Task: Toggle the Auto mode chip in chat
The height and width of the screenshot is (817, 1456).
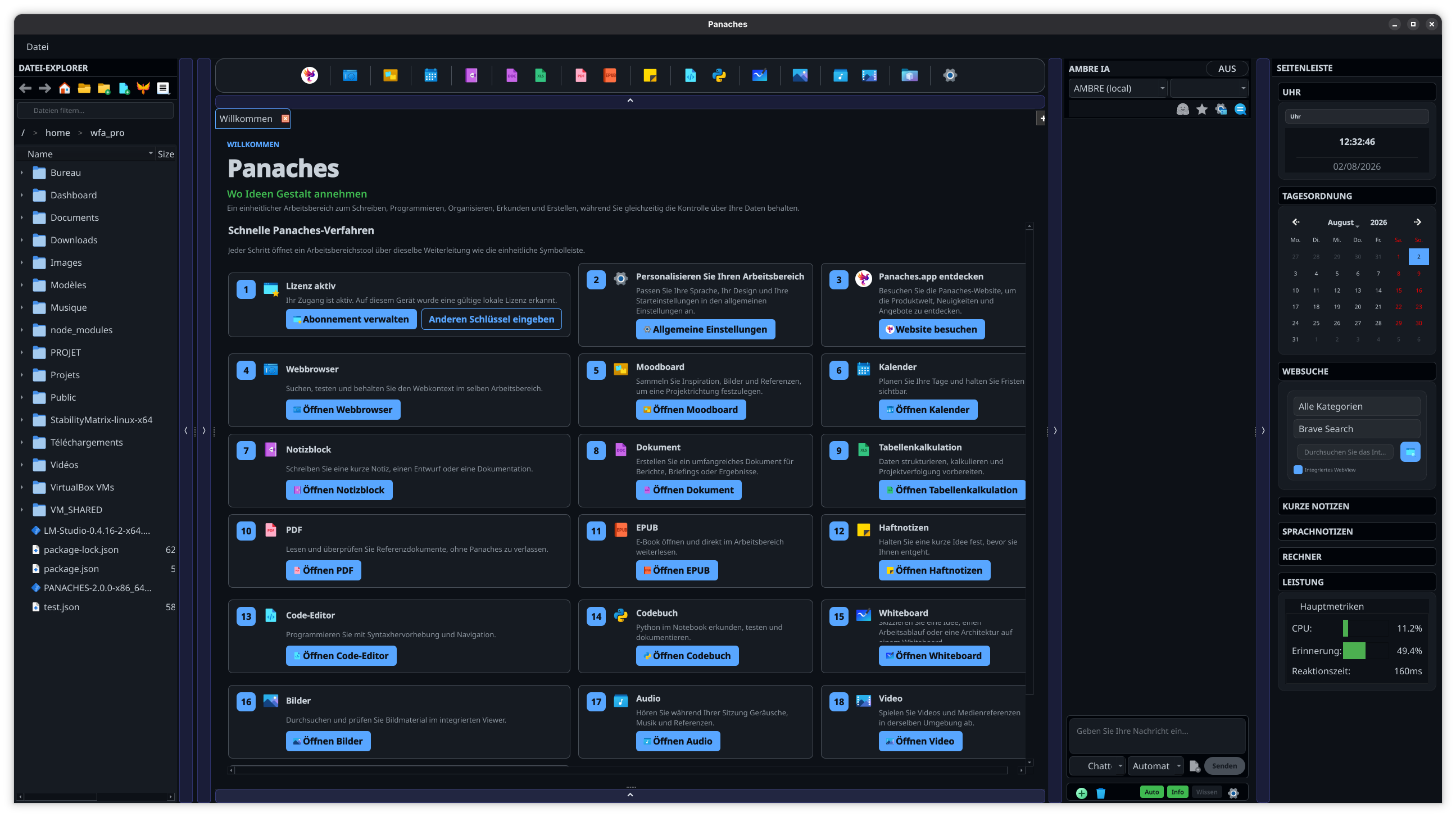Action: [1152, 792]
